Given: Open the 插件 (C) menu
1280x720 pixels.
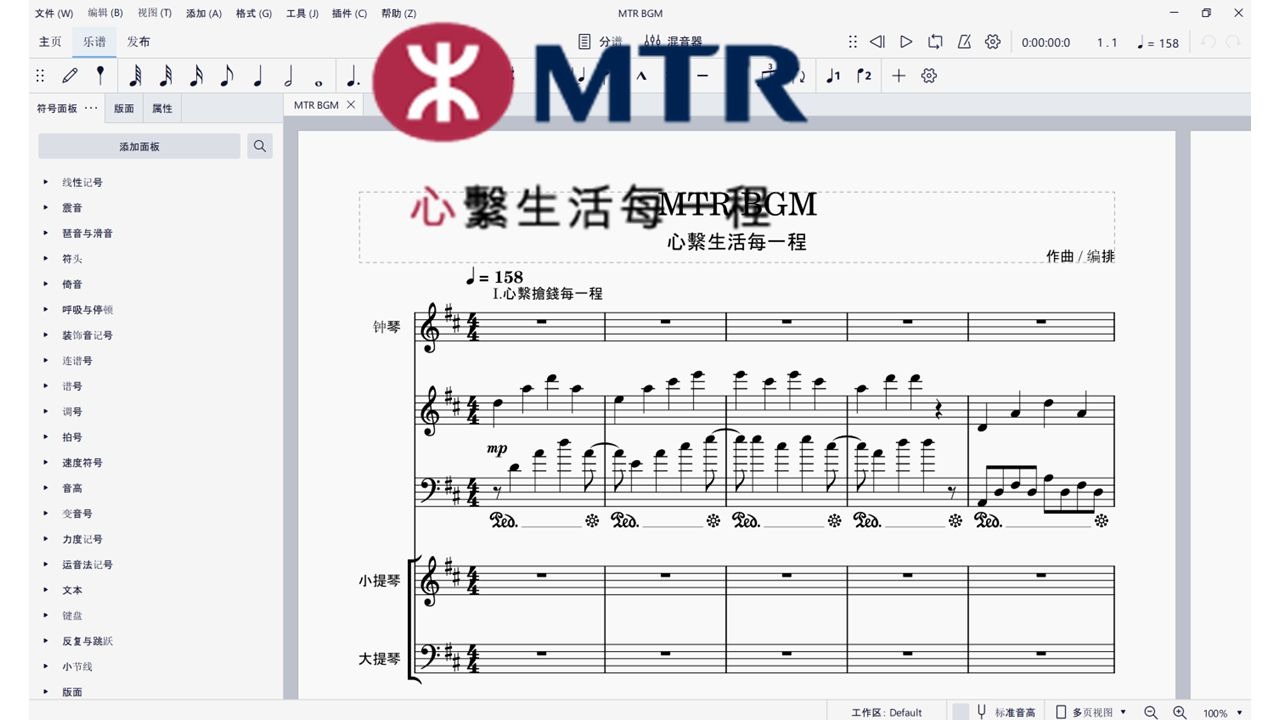Looking at the screenshot, I should 349,13.
